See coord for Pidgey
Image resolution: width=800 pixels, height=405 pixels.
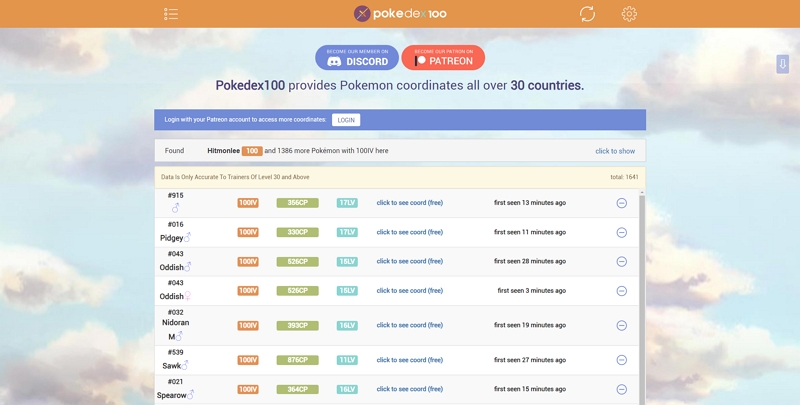coord(410,232)
